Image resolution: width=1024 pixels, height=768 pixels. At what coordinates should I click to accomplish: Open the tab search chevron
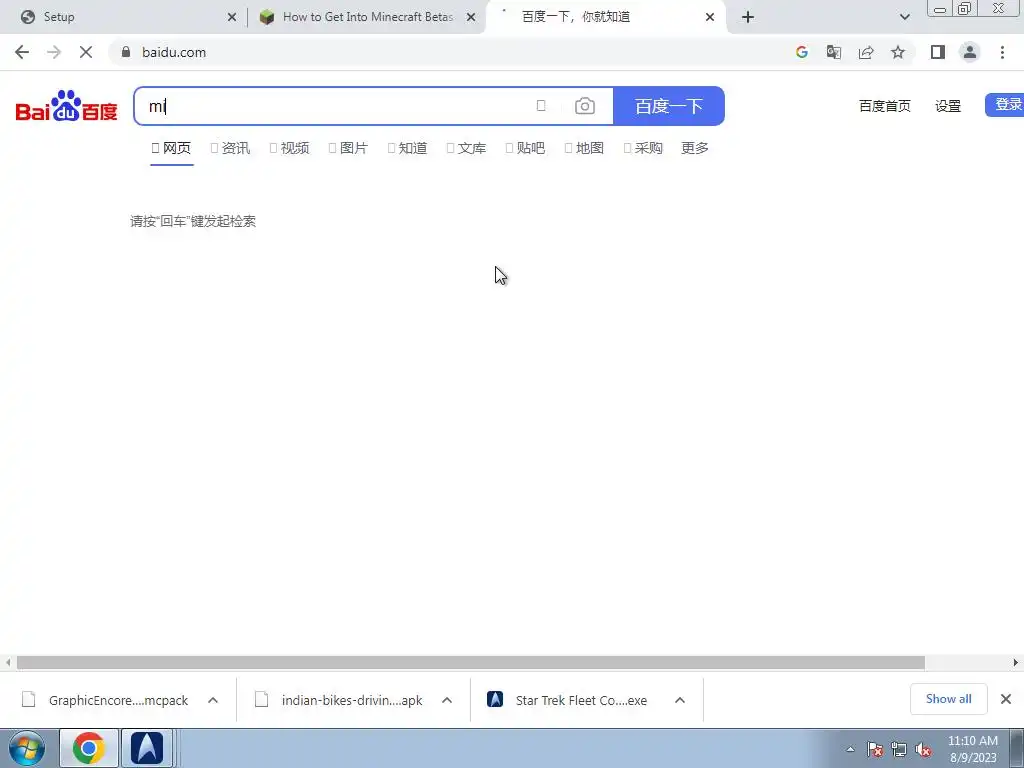pyautogui.click(x=904, y=17)
